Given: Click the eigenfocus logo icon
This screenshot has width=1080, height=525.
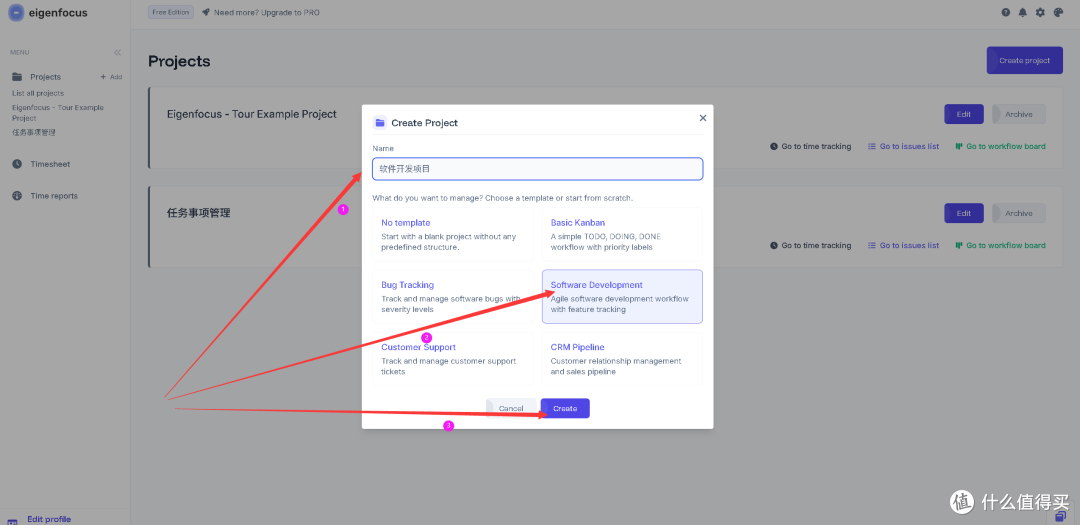Looking at the screenshot, I should coord(16,12).
